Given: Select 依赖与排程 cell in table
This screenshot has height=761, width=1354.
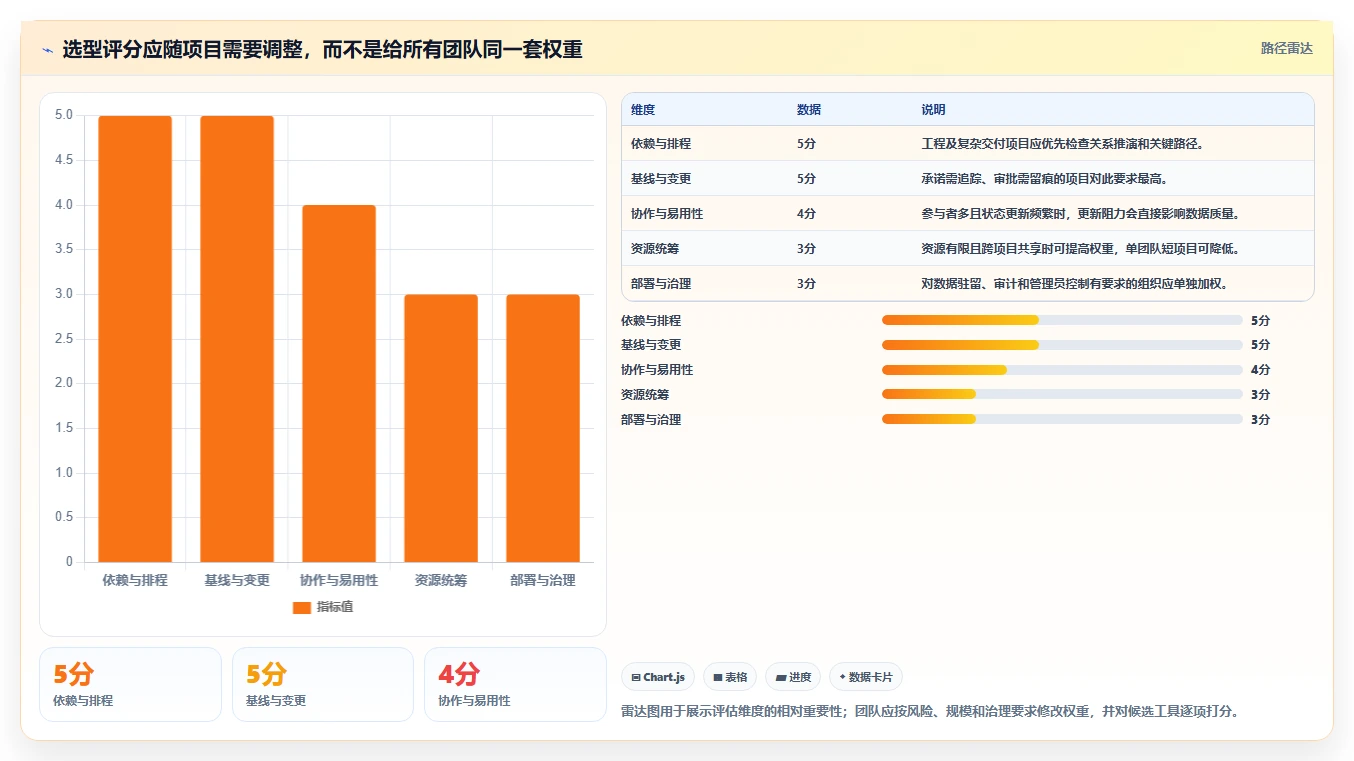Looking at the screenshot, I should pos(661,144).
